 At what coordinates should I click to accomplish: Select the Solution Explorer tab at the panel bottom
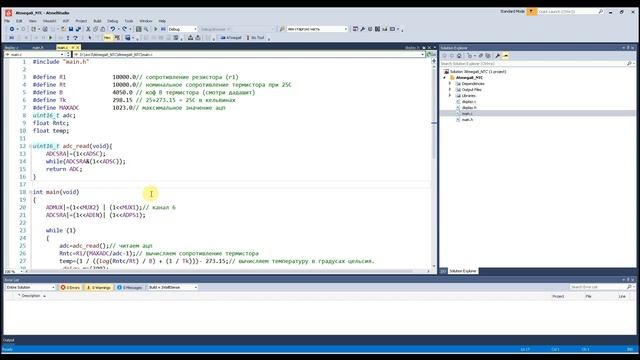[x=463, y=271]
